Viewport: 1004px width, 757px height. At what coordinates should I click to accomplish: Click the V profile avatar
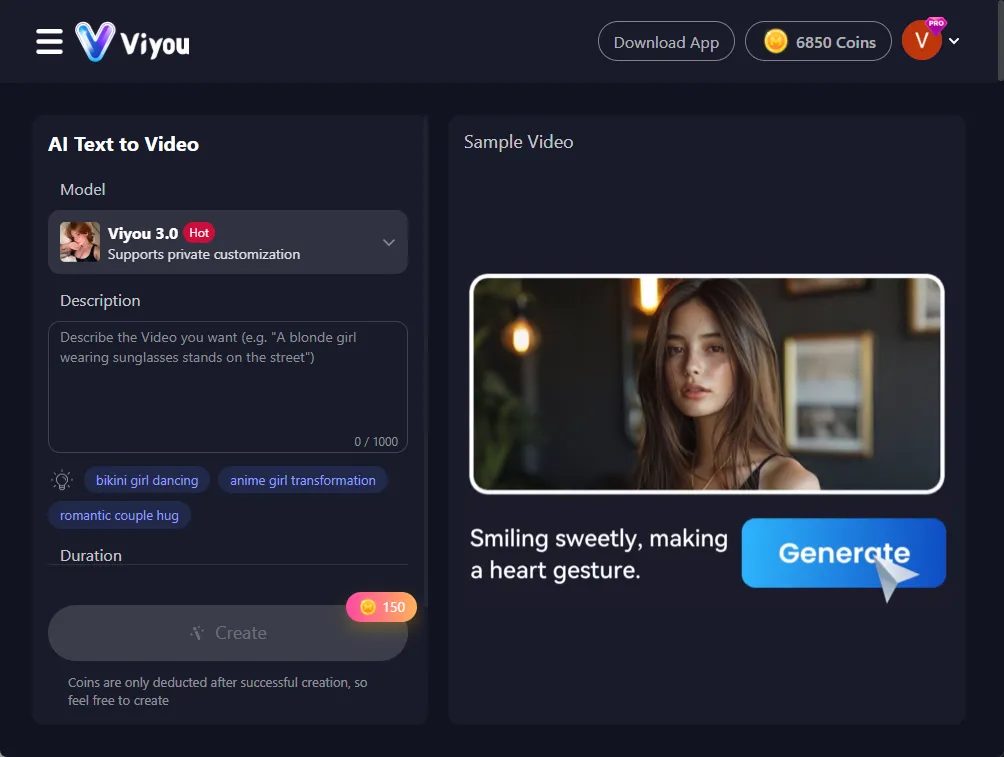tap(921, 41)
